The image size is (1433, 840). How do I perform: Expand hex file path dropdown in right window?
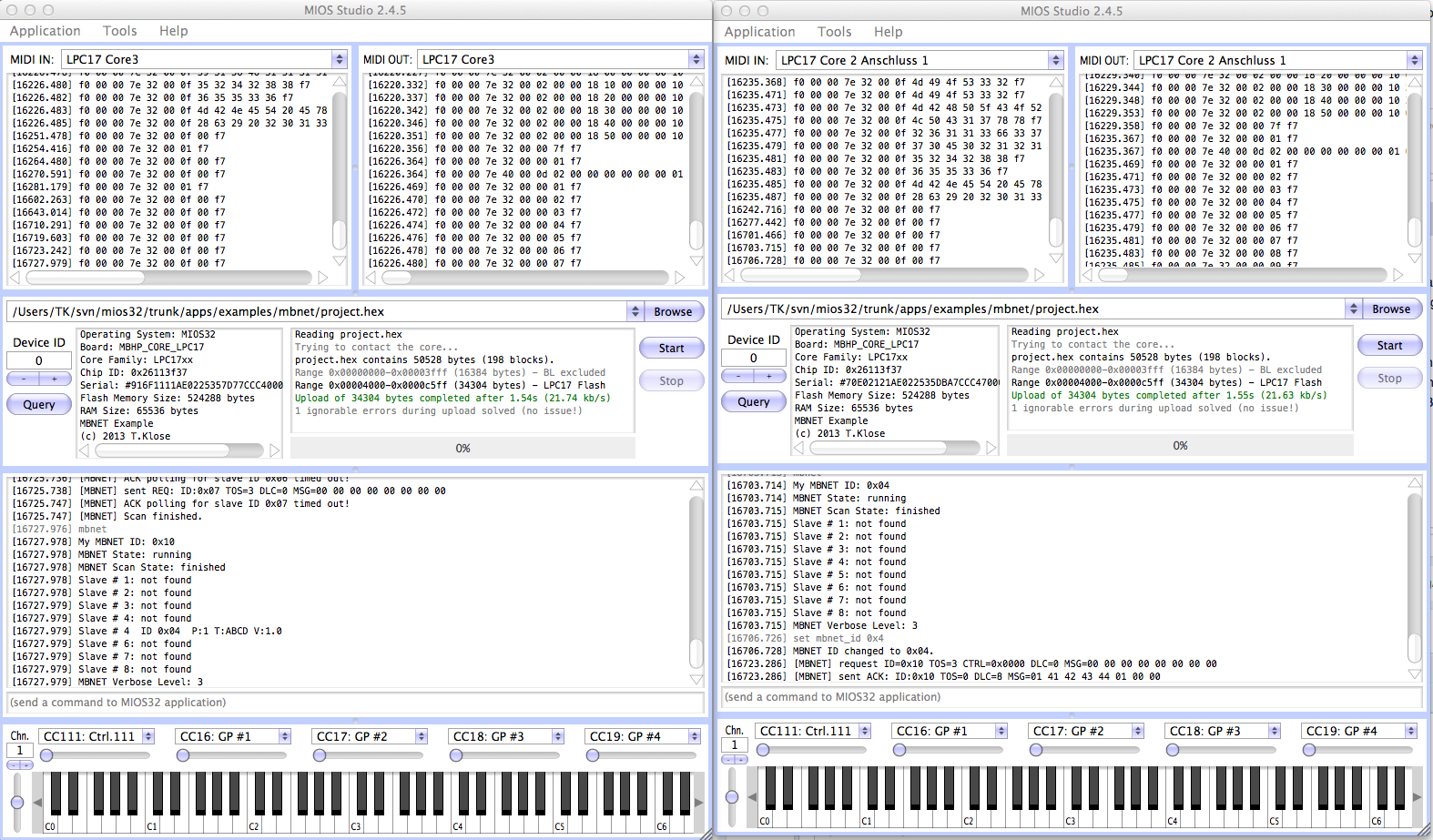[x=1353, y=309]
